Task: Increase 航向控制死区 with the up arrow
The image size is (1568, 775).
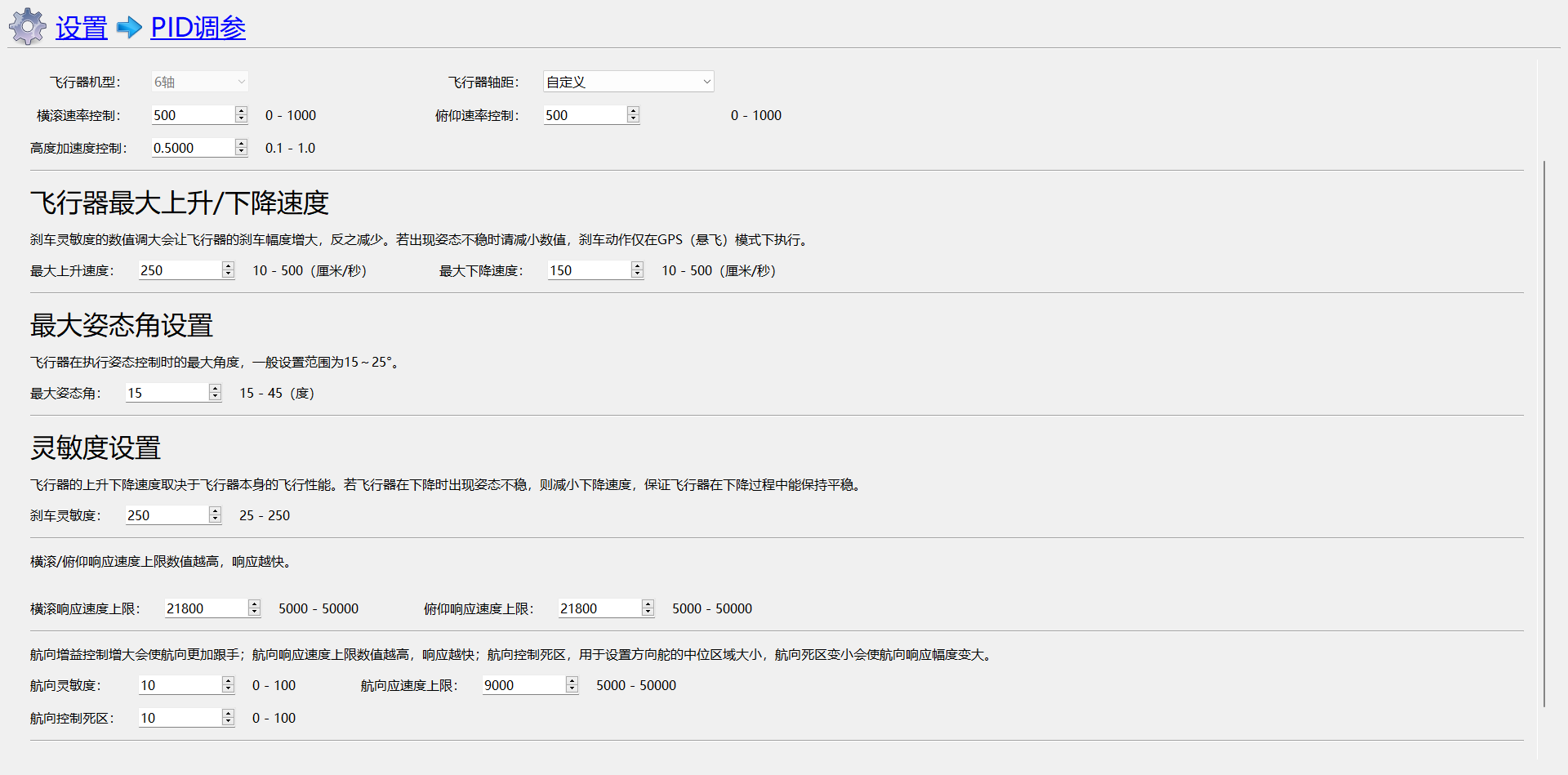Action: point(228,714)
